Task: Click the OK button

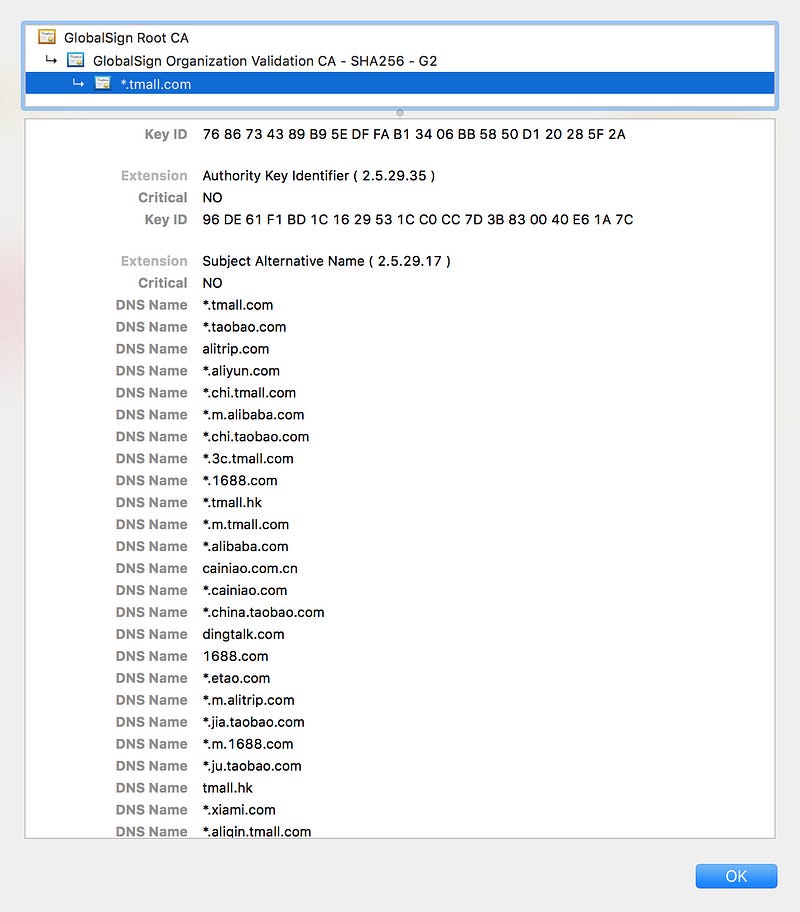Action: [736, 876]
